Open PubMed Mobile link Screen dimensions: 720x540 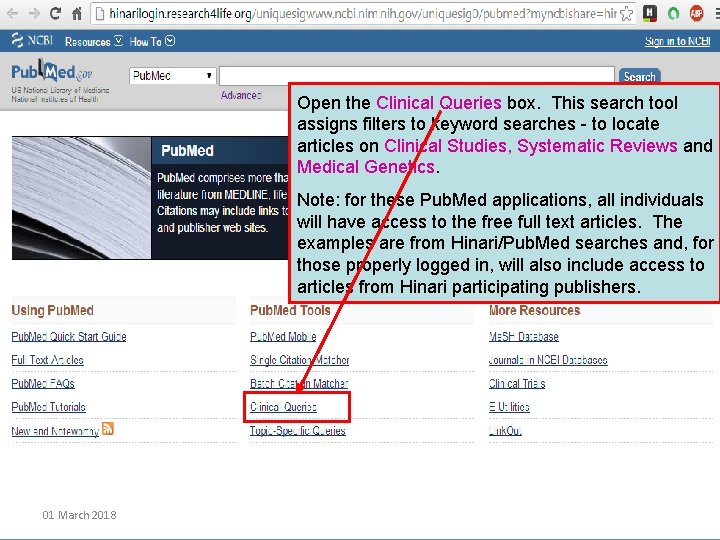click(x=283, y=337)
